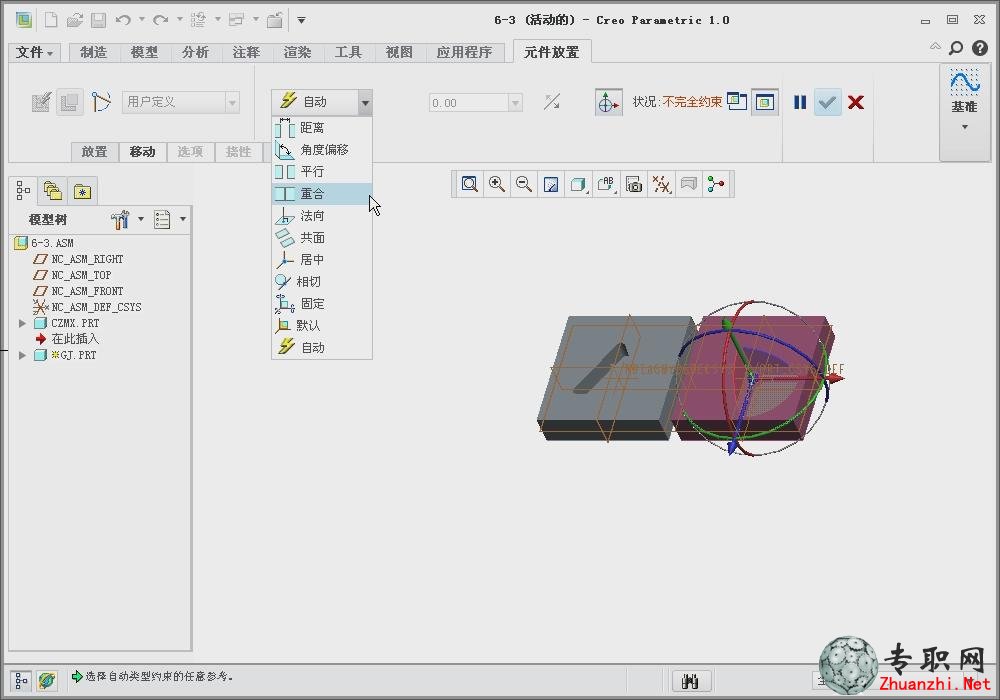This screenshot has width=1000, height=700.
Task: Click the Close window icon in quick access toolbar
Action: coord(275,20)
